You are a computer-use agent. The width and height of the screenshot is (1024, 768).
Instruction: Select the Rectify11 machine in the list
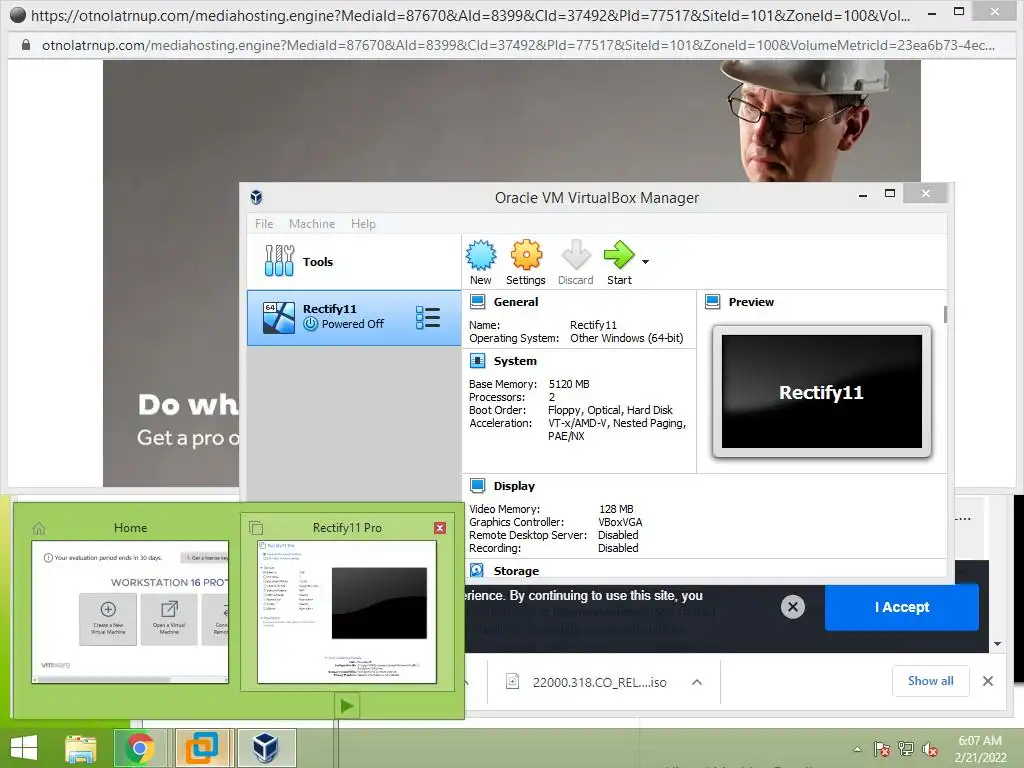pos(353,317)
